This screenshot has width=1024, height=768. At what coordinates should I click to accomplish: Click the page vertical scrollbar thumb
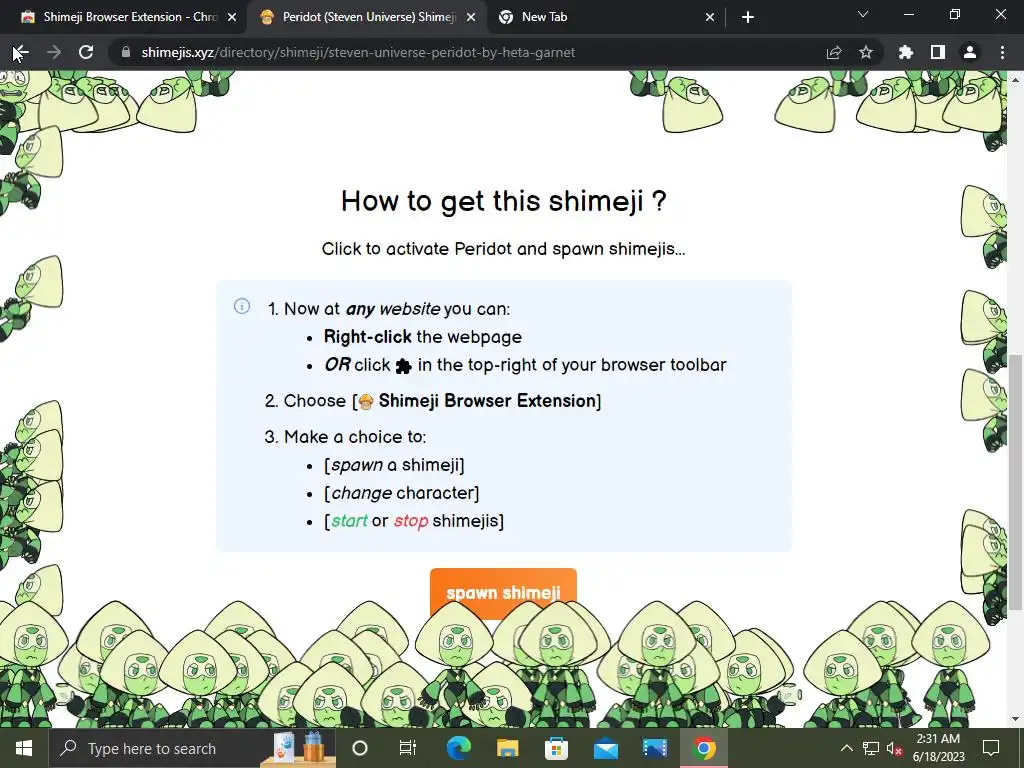pos(1014,483)
